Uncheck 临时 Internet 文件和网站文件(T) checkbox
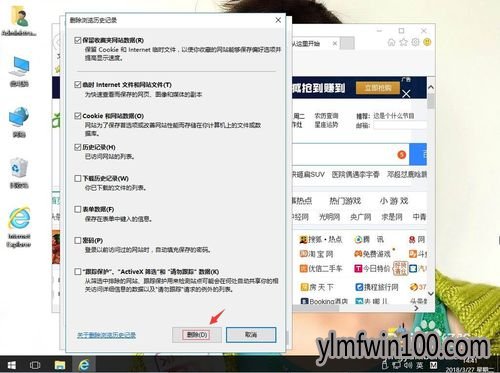This screenshot has width=500, height=373. [78, 85]
